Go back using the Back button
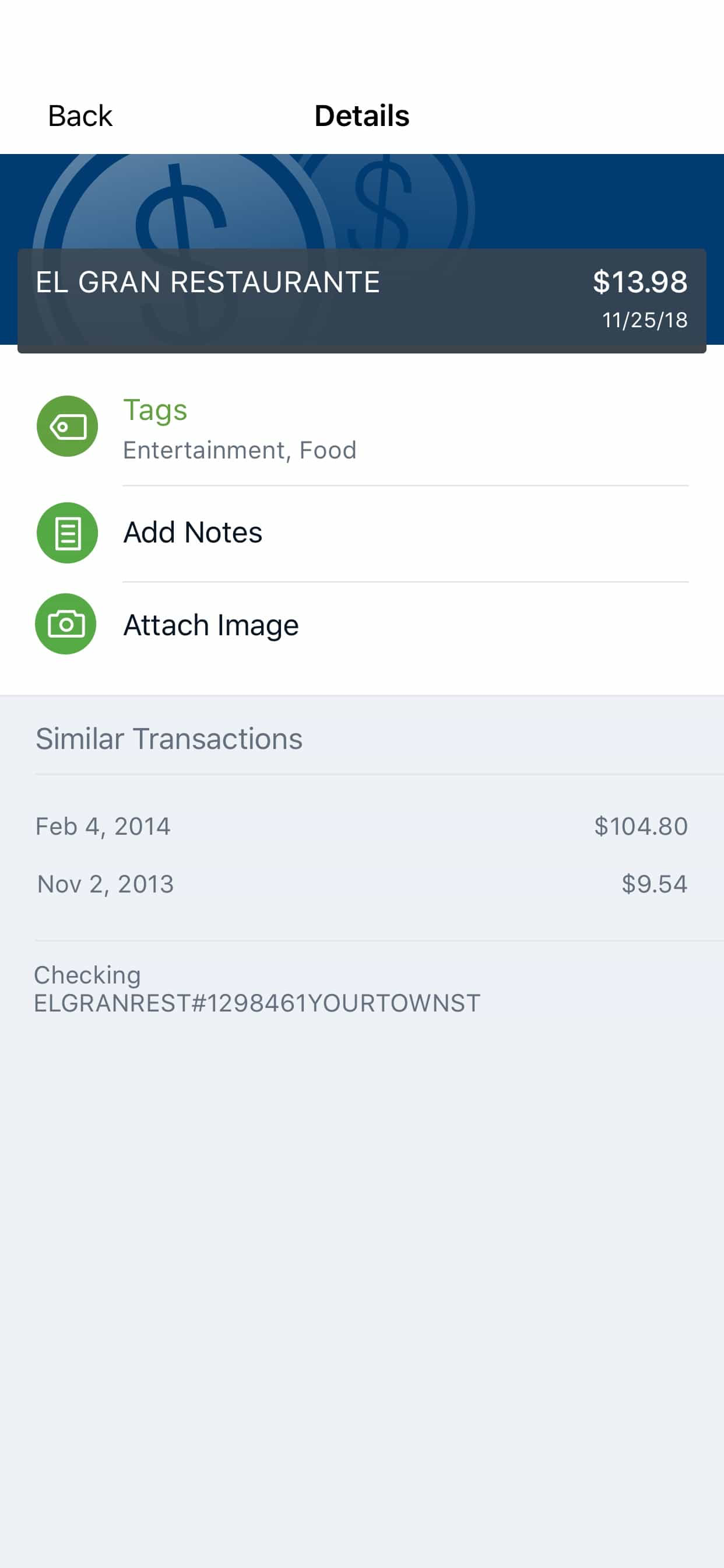 (x=80, y=116)
